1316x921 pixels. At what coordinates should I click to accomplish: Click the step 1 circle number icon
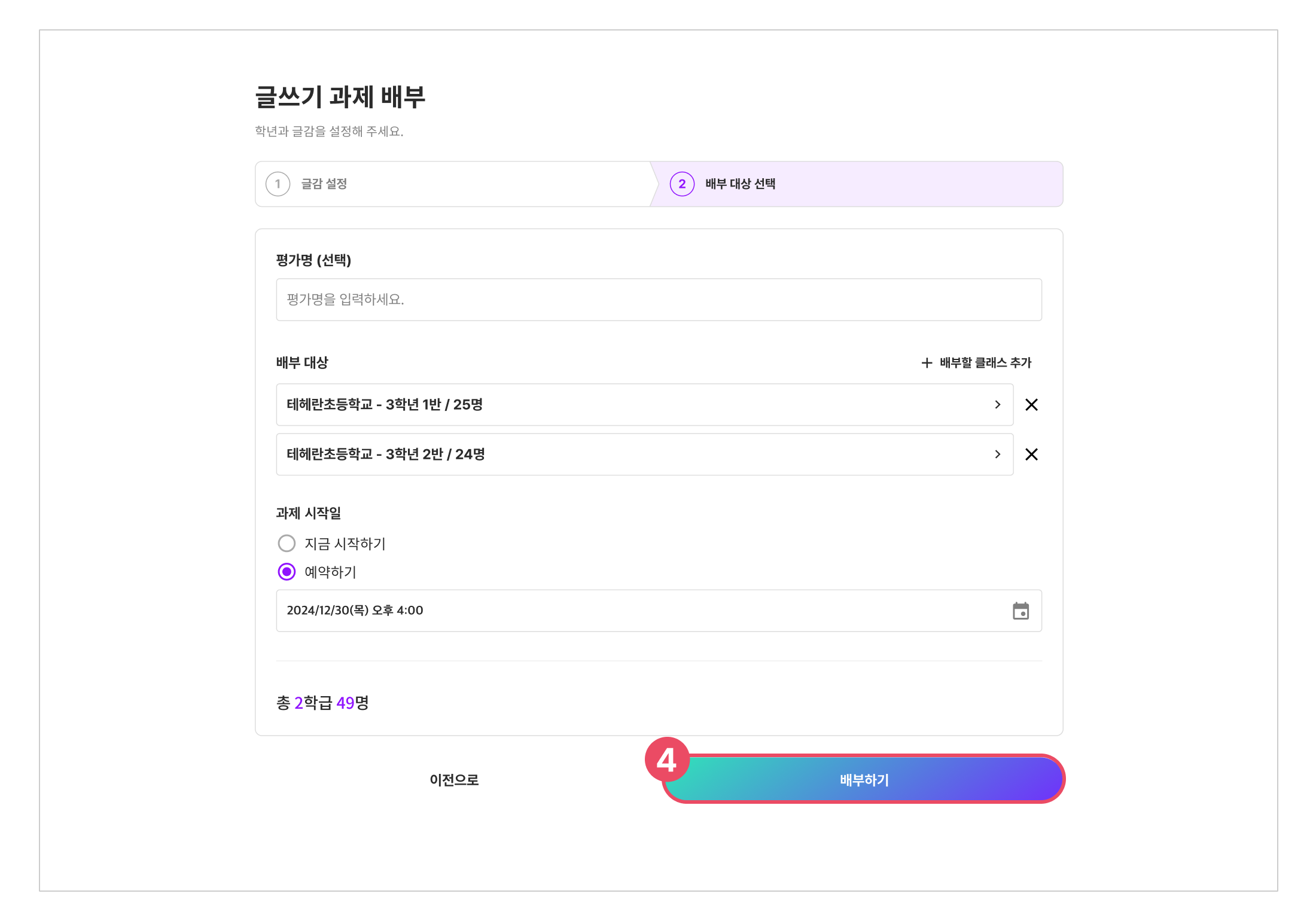(278, 184)
